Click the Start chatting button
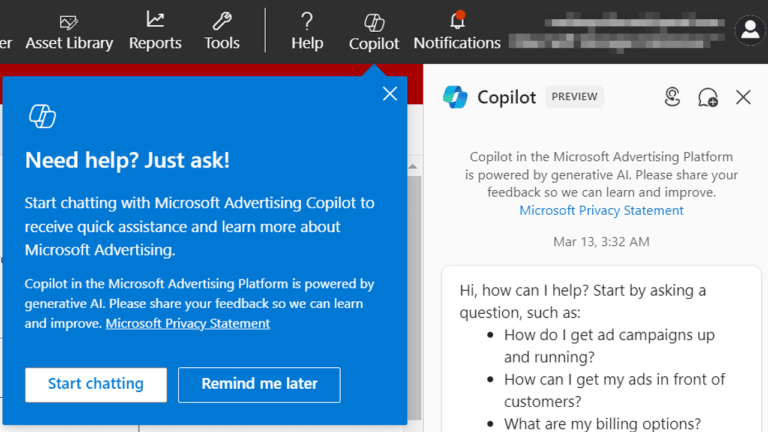 point(96,384)
